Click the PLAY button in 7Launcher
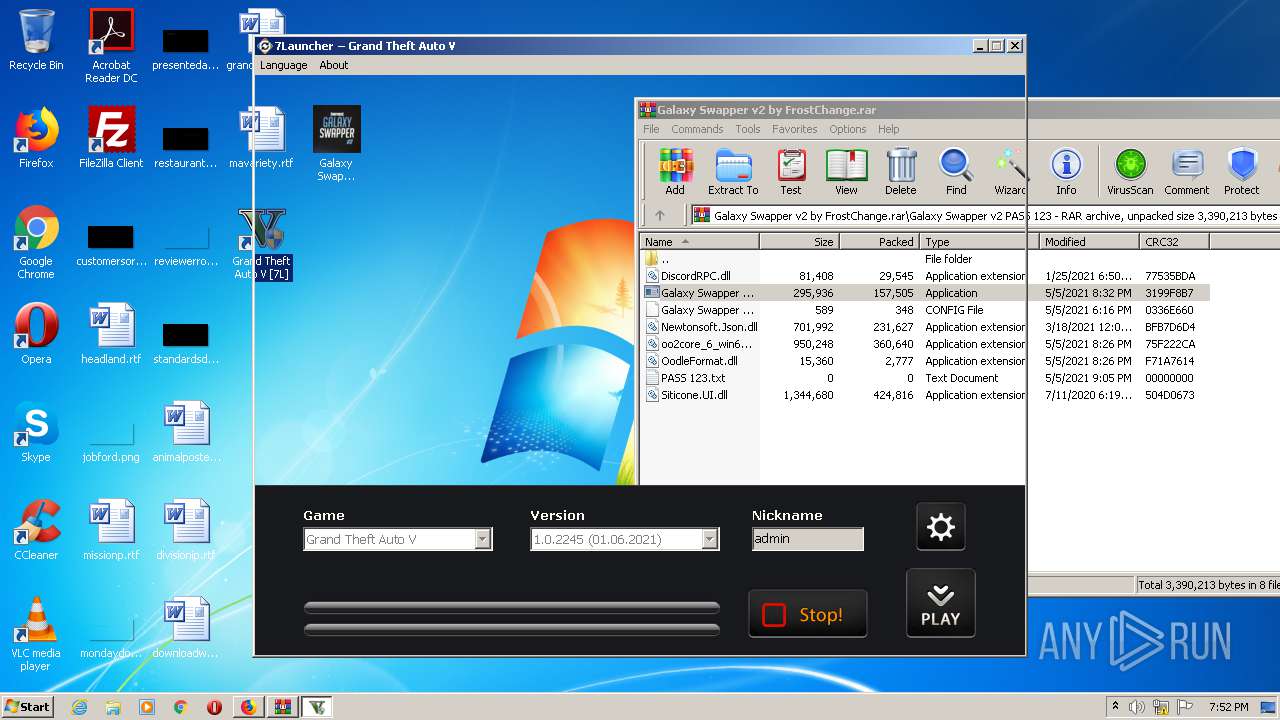 click(x=940, y=603)
